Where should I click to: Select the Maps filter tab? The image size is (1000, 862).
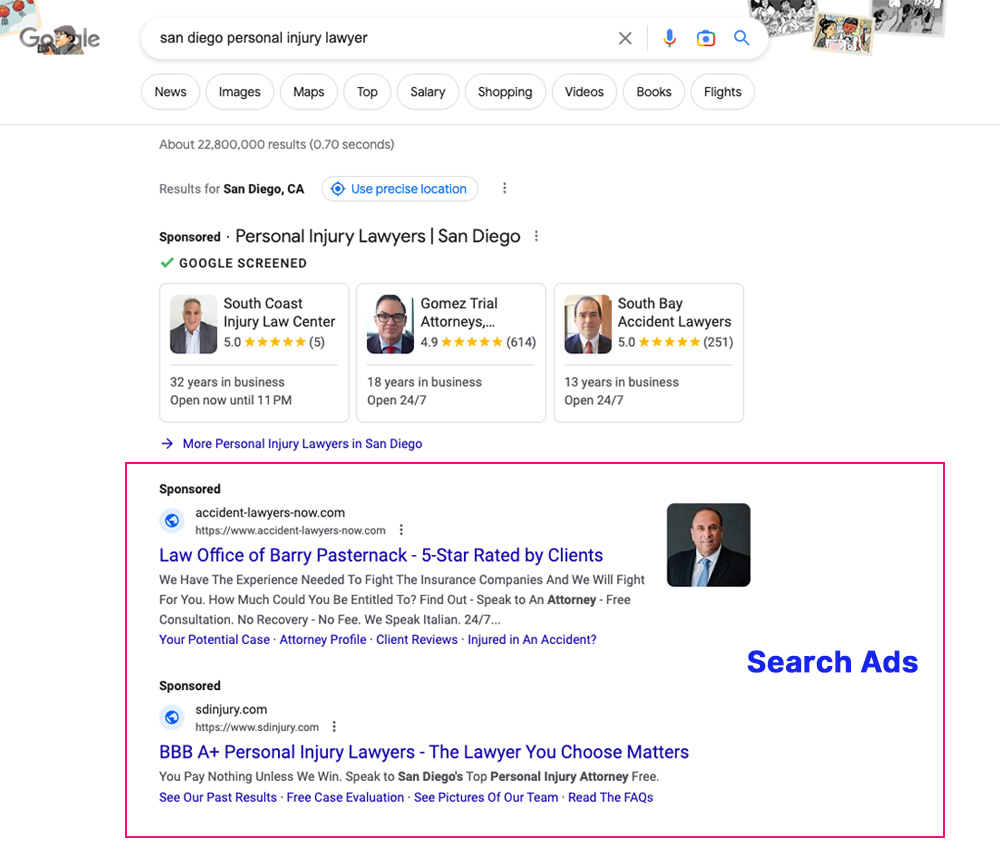308,92
